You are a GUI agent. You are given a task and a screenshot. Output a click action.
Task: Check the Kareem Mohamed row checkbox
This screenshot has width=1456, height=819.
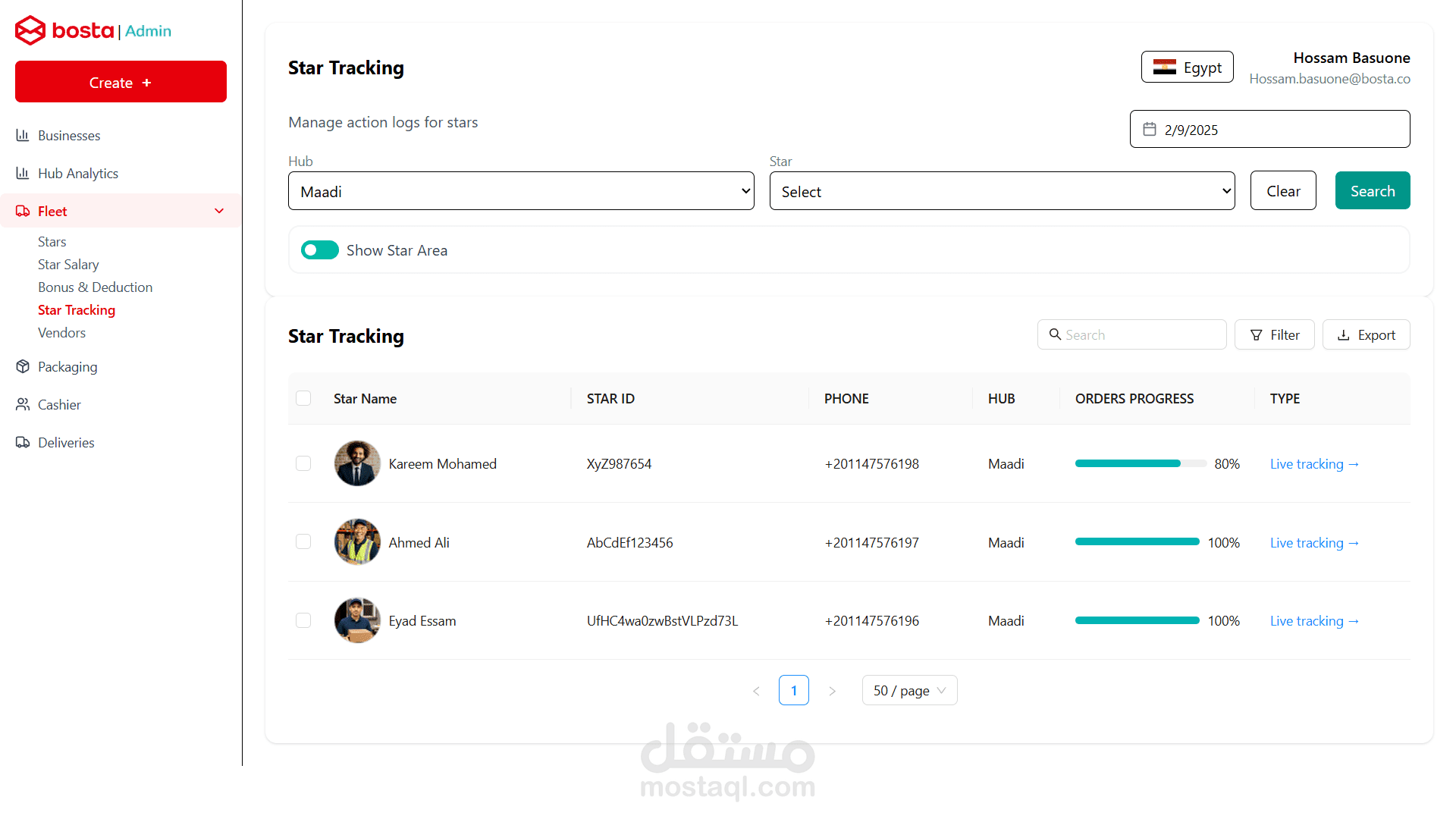point(303,463)
